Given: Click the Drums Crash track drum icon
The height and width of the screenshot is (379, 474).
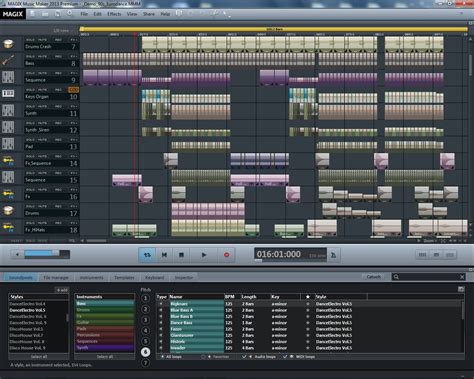Looking at the screenshot, I should (8, 44).
